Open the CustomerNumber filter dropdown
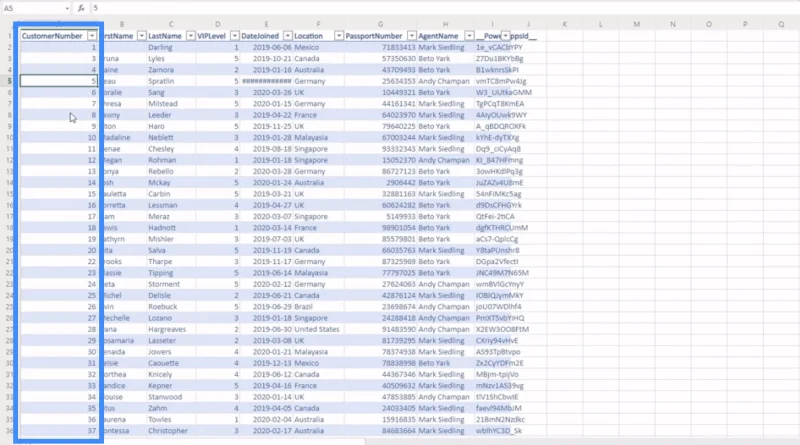The image size is (800, 445). (x=92, y=36)
